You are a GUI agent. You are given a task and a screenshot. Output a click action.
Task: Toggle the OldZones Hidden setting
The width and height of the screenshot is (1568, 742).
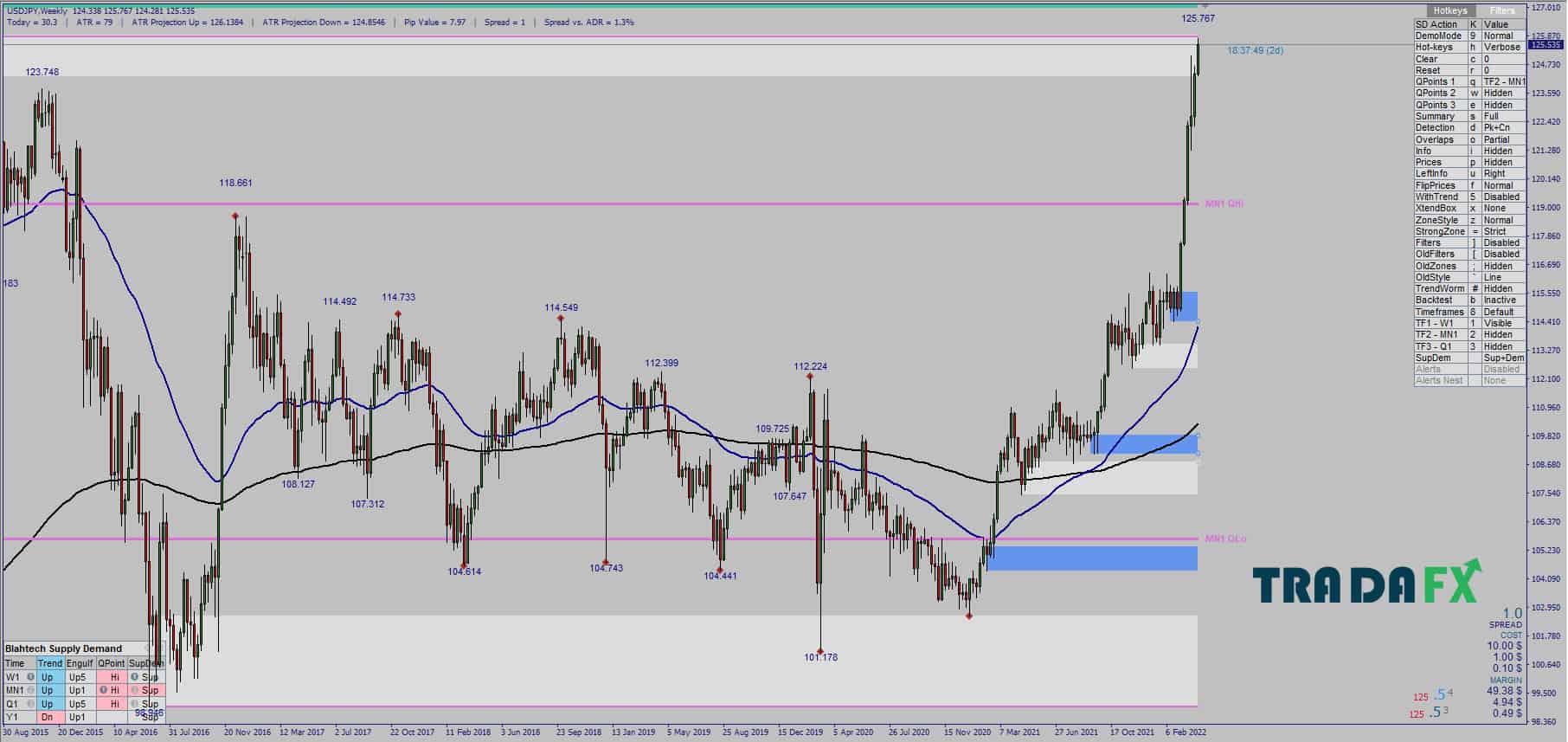coord(1503,266)
